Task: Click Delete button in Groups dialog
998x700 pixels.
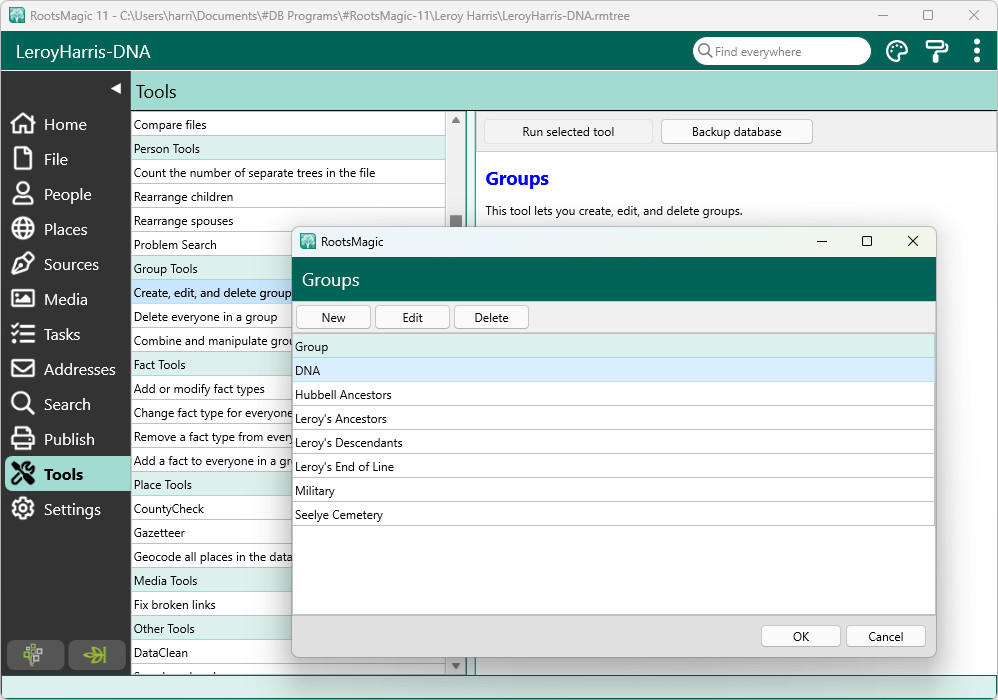Action: tap(491, 318)
